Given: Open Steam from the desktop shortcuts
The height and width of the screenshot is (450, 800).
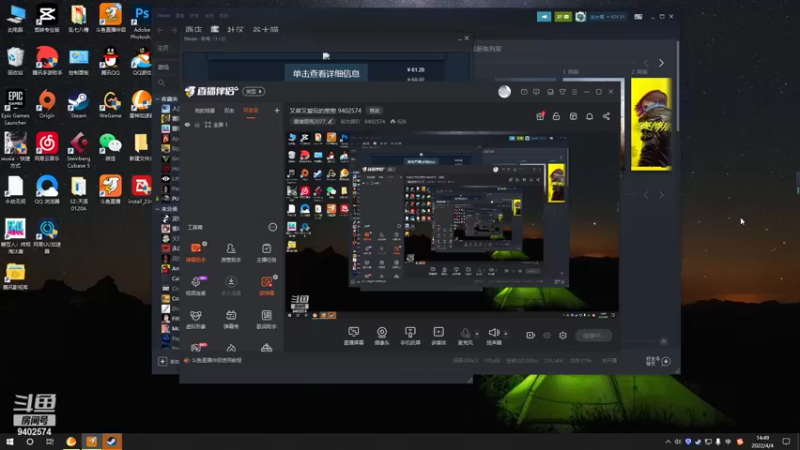Looking at the screenshot, I should (x=78, y=105).
